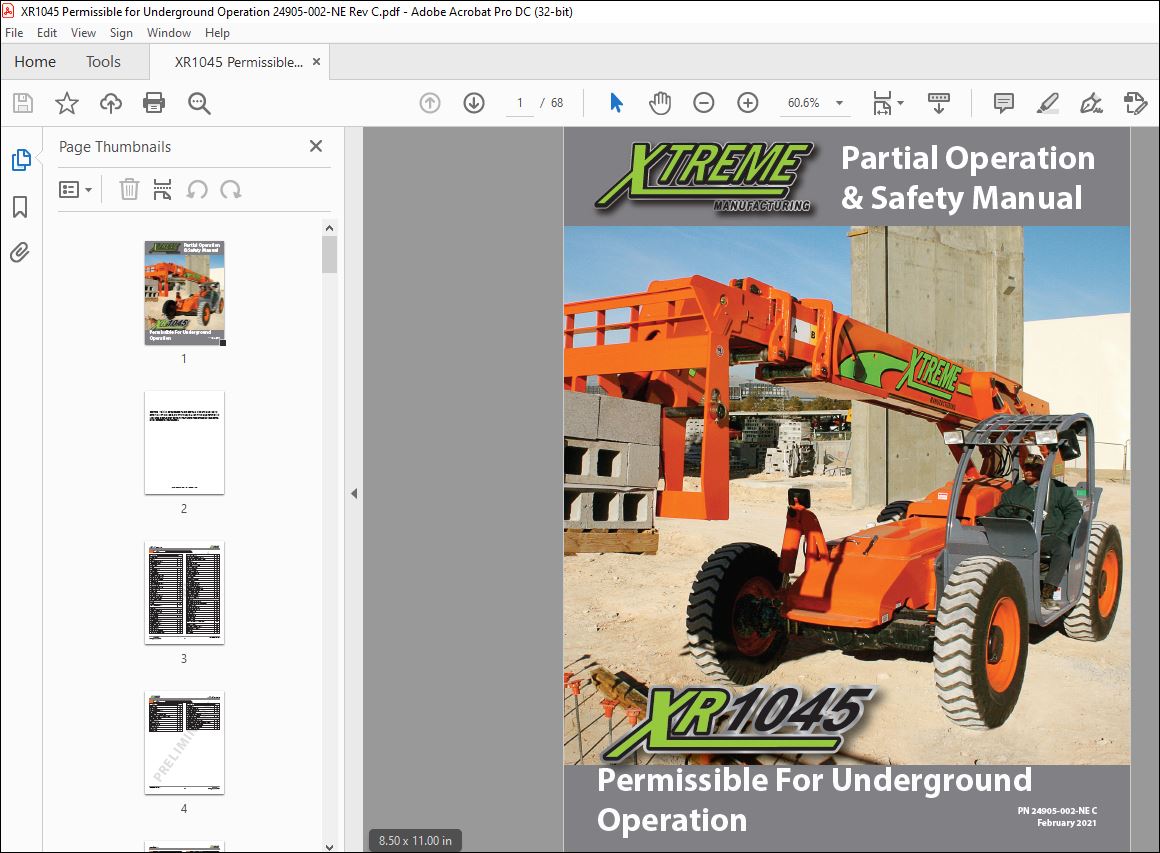Switch to the Tools tab
The height and width of the screenshot is (853, 1160).
click(103, 62)
